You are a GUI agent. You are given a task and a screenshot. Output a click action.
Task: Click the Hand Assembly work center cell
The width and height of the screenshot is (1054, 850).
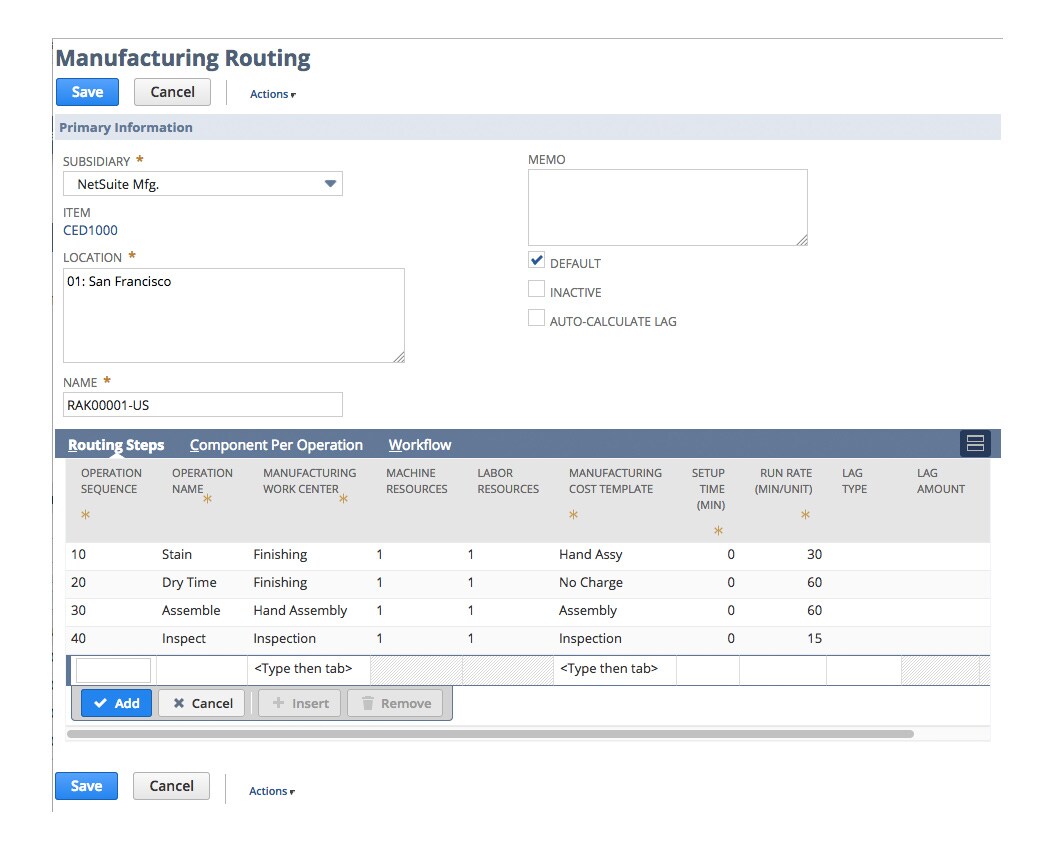[x=300, y=611]
